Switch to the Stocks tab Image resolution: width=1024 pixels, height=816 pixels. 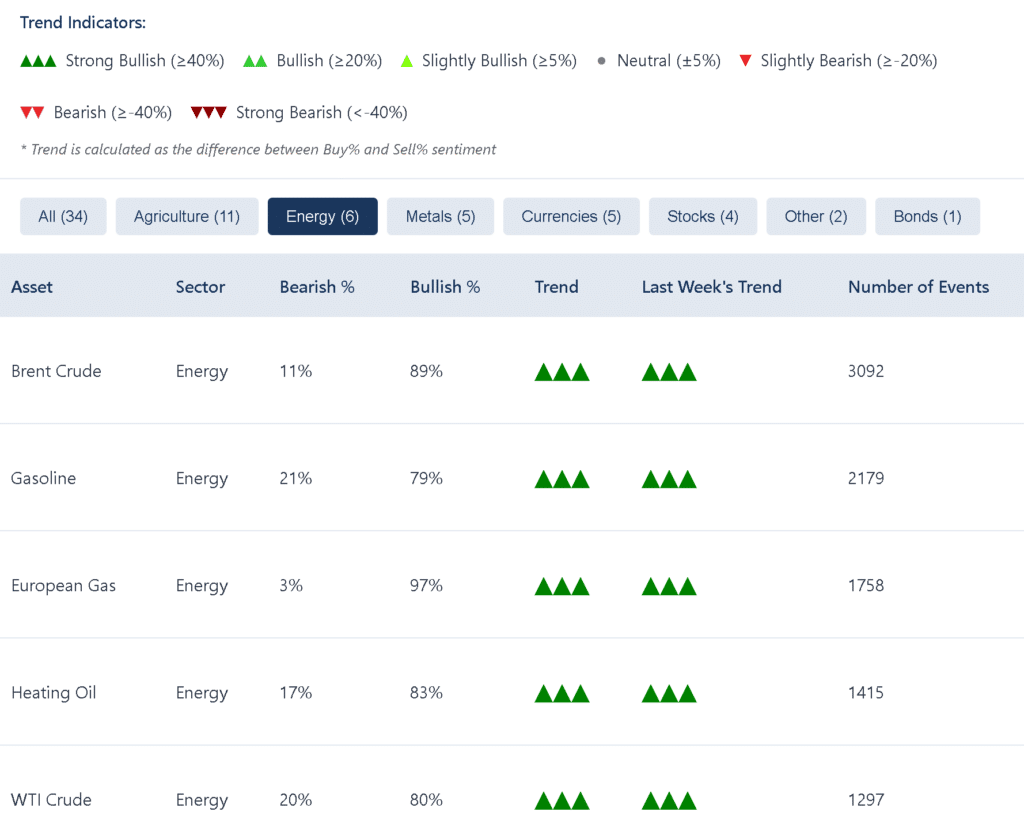point(703,216)
